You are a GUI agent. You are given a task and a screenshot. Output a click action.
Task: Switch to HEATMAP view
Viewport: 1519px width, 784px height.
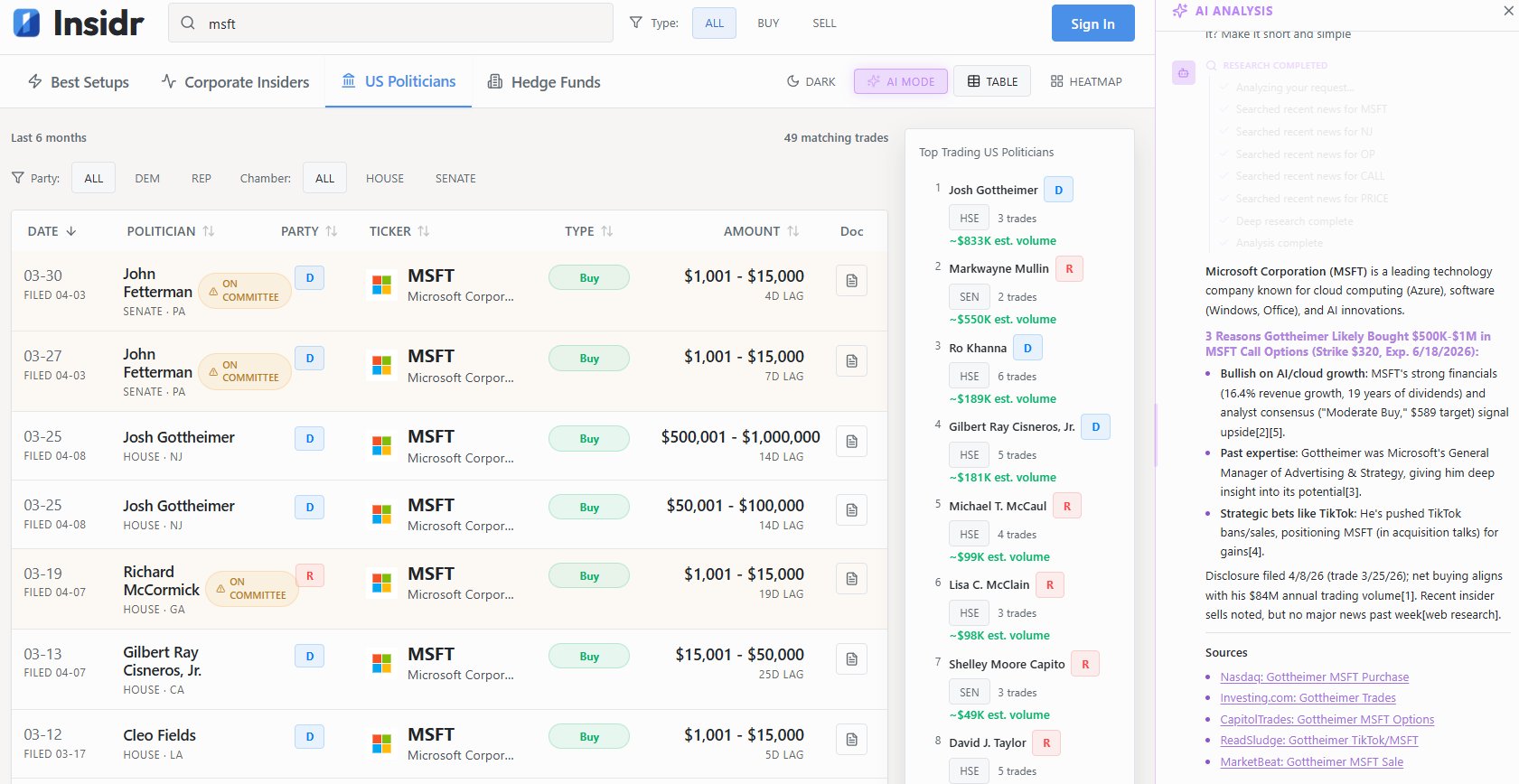[x=1085, y=81]
